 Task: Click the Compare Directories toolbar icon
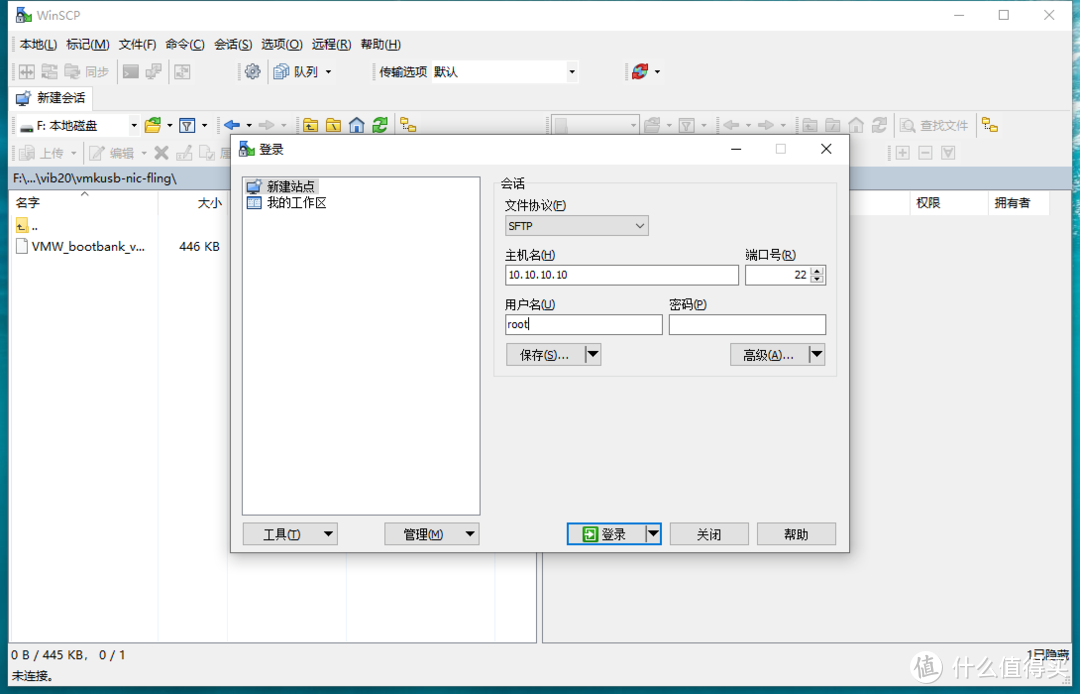(x=27, y=72)
